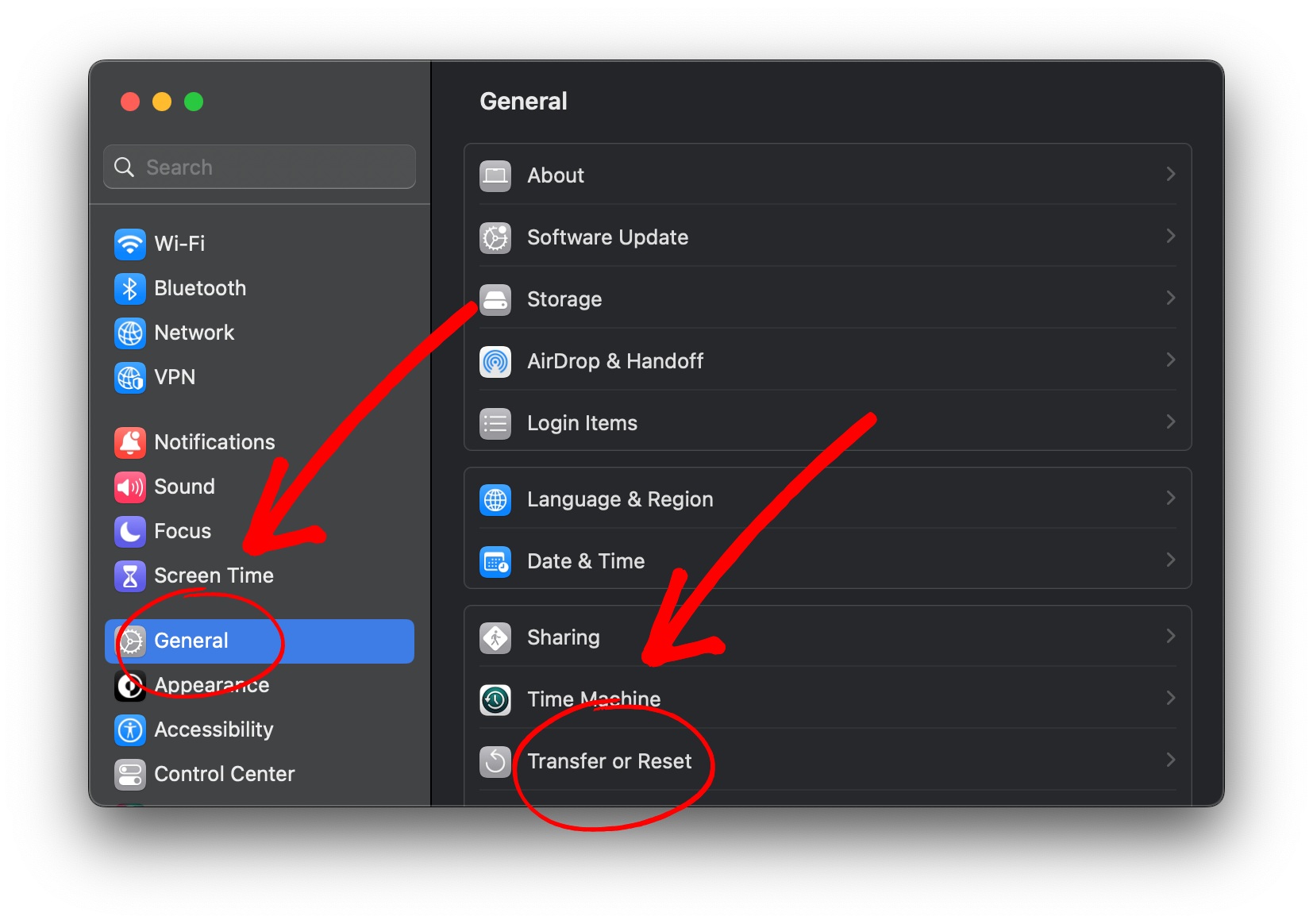
Task: Open the "Language & Region" text label
Action: tap(620, 499)
